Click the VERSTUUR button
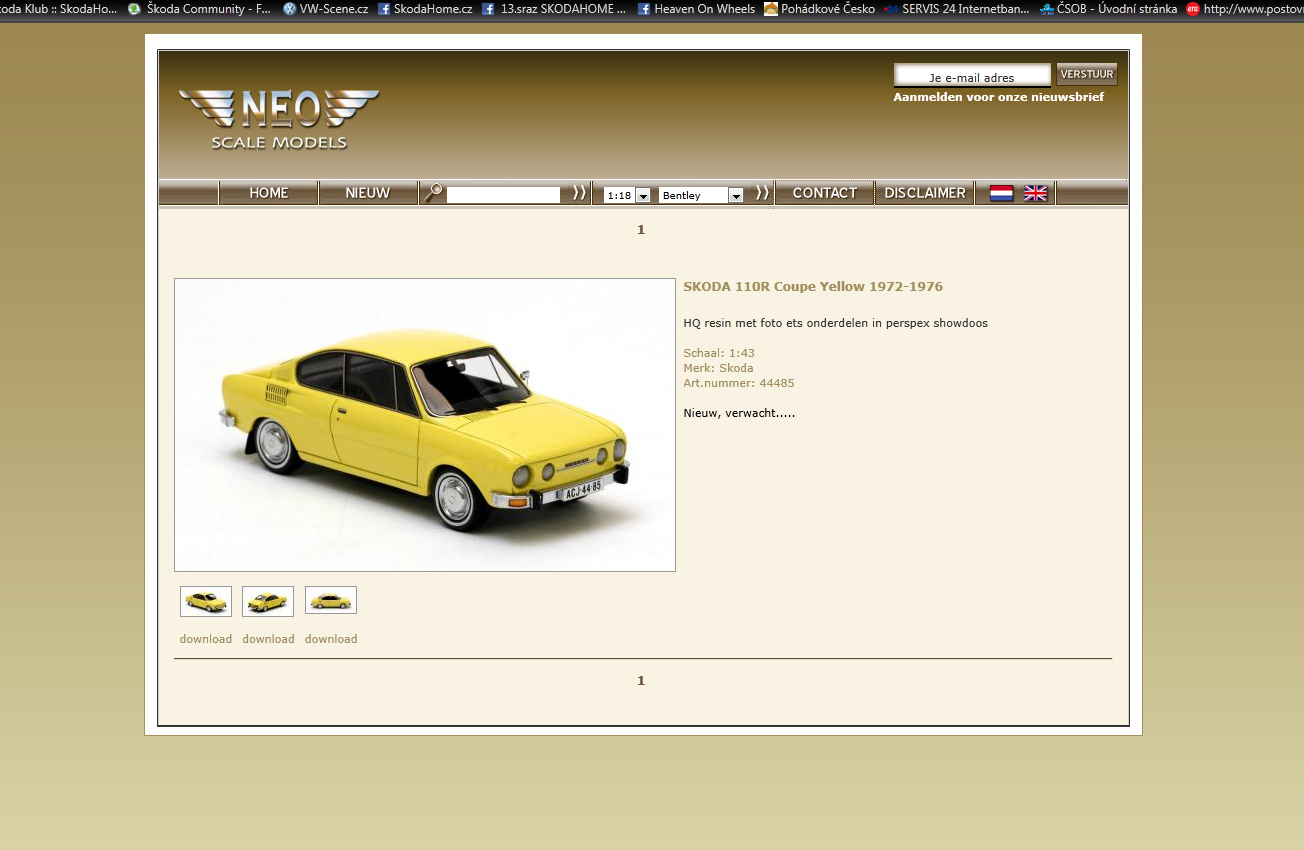 pos(1087,74)
